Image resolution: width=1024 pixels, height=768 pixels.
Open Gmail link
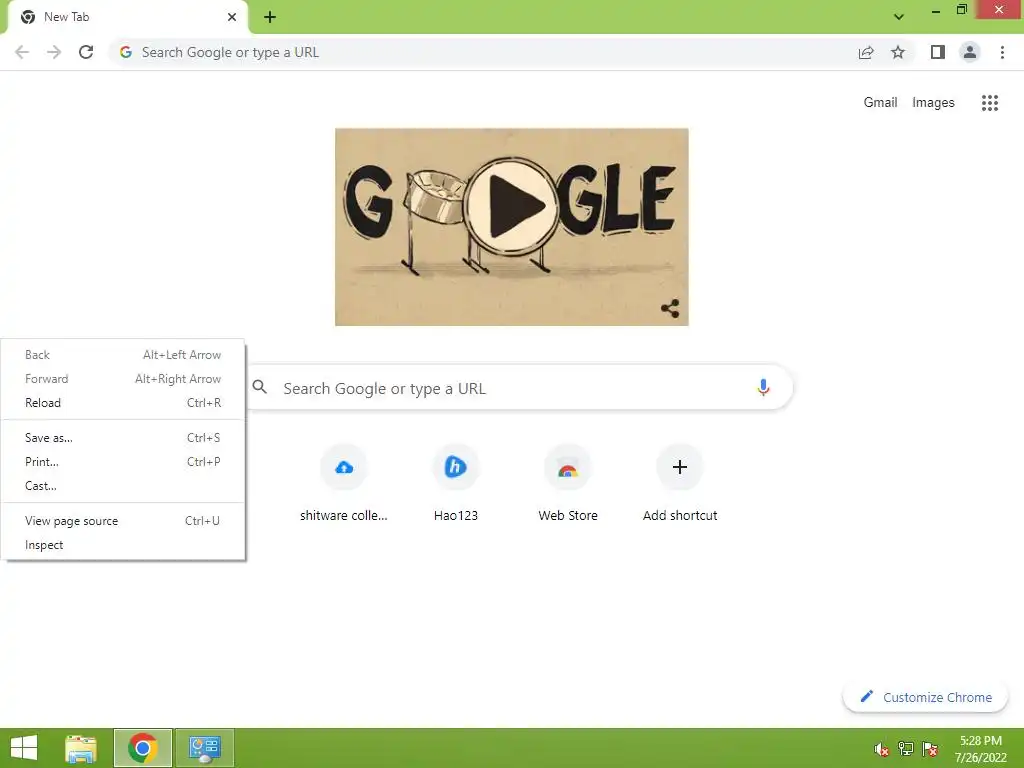[x=880, y=103]
